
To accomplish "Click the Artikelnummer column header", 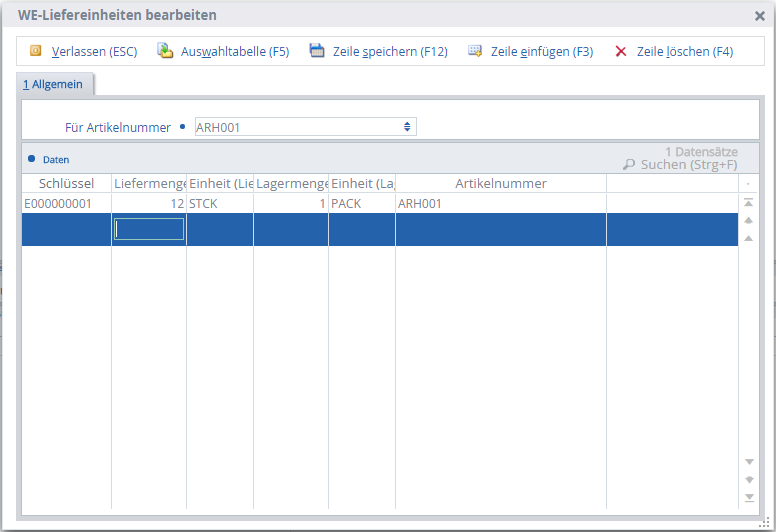I will (x=500, y=184).
